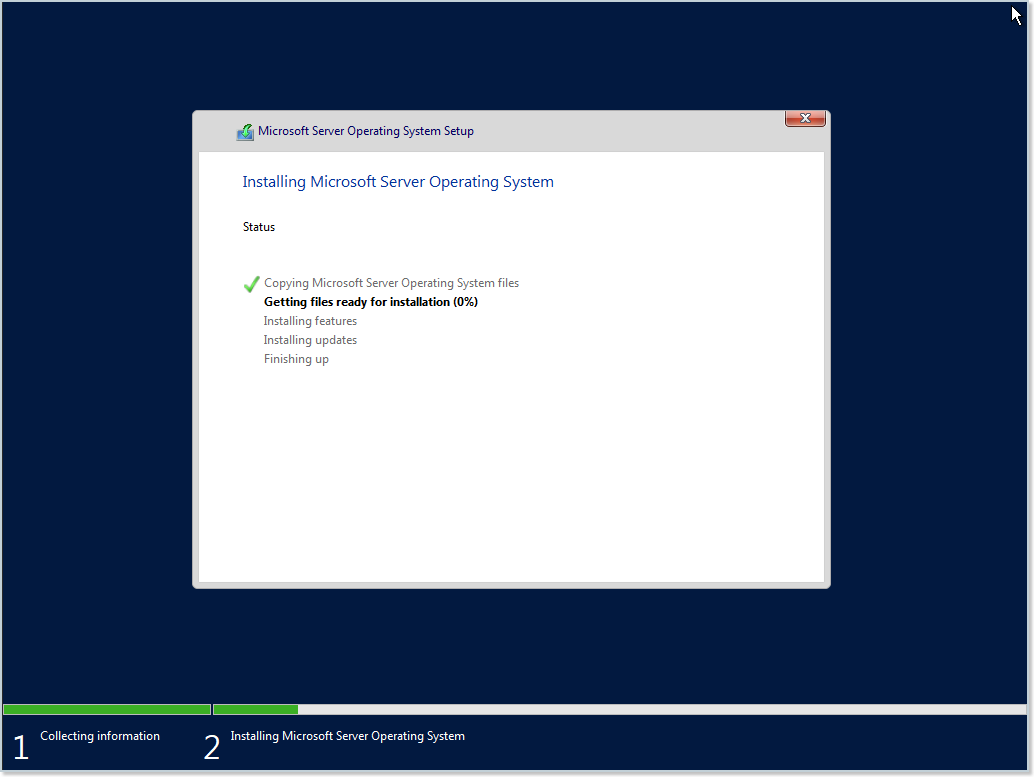This screenshot has width=1034, height=777.
Task: Select the green checkmark next to completed step
Action: point(251,284)
